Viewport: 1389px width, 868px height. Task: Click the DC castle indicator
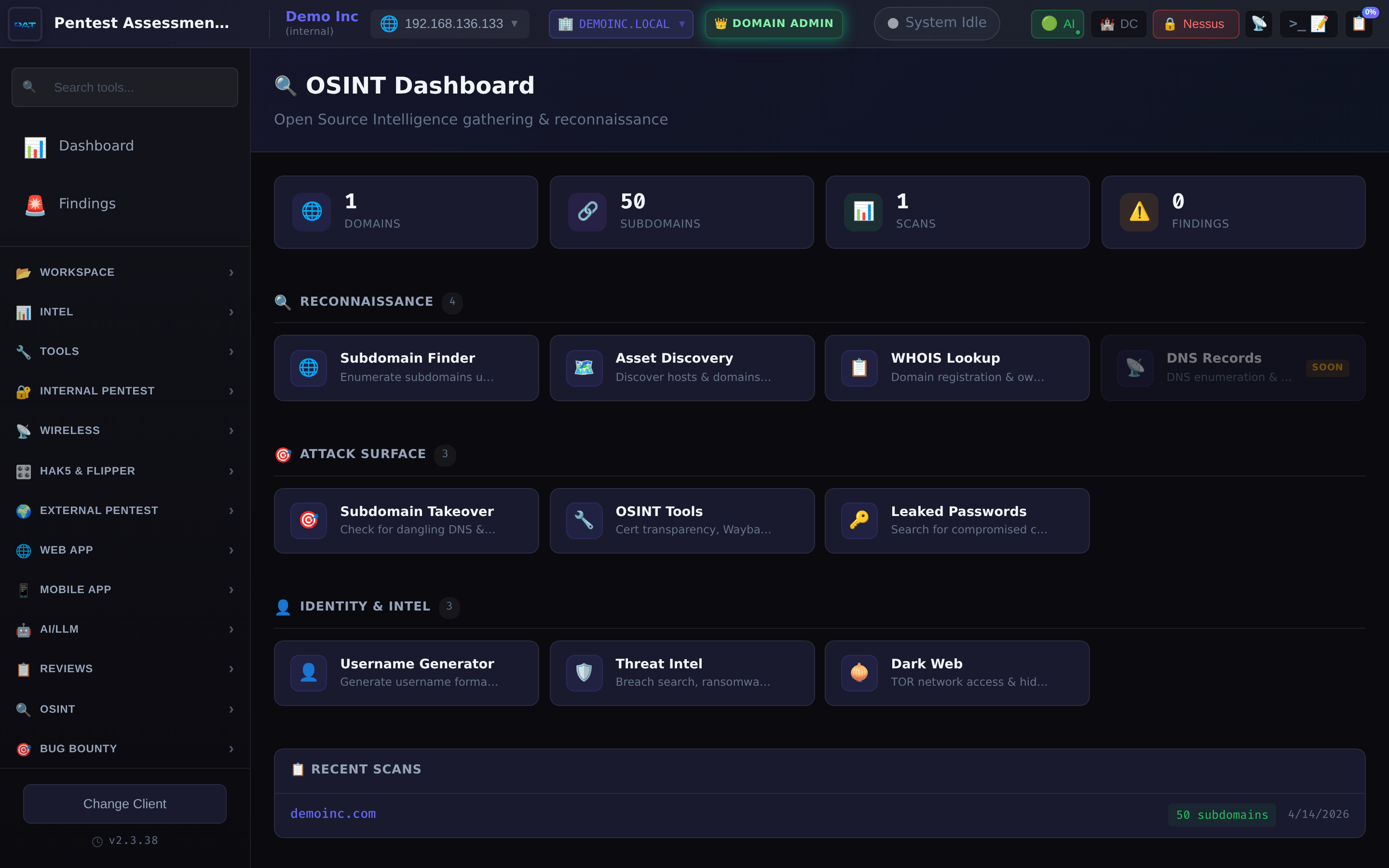tap(1117, 24)
